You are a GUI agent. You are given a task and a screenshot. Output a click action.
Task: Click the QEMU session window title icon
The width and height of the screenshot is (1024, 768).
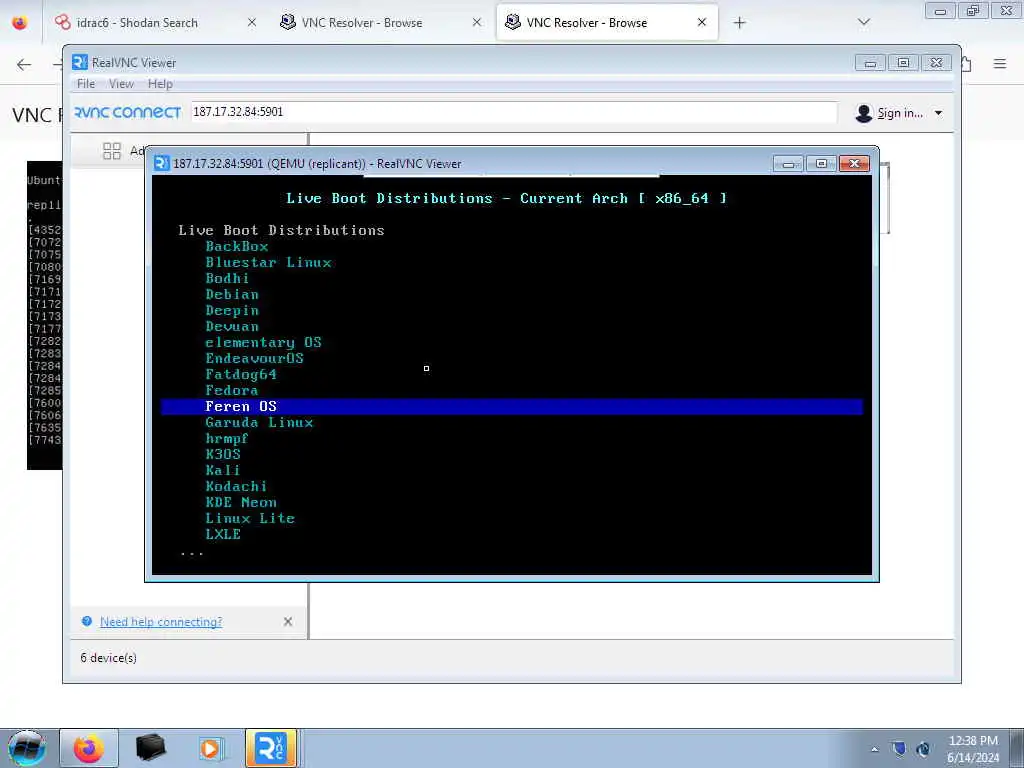(161, 163)
